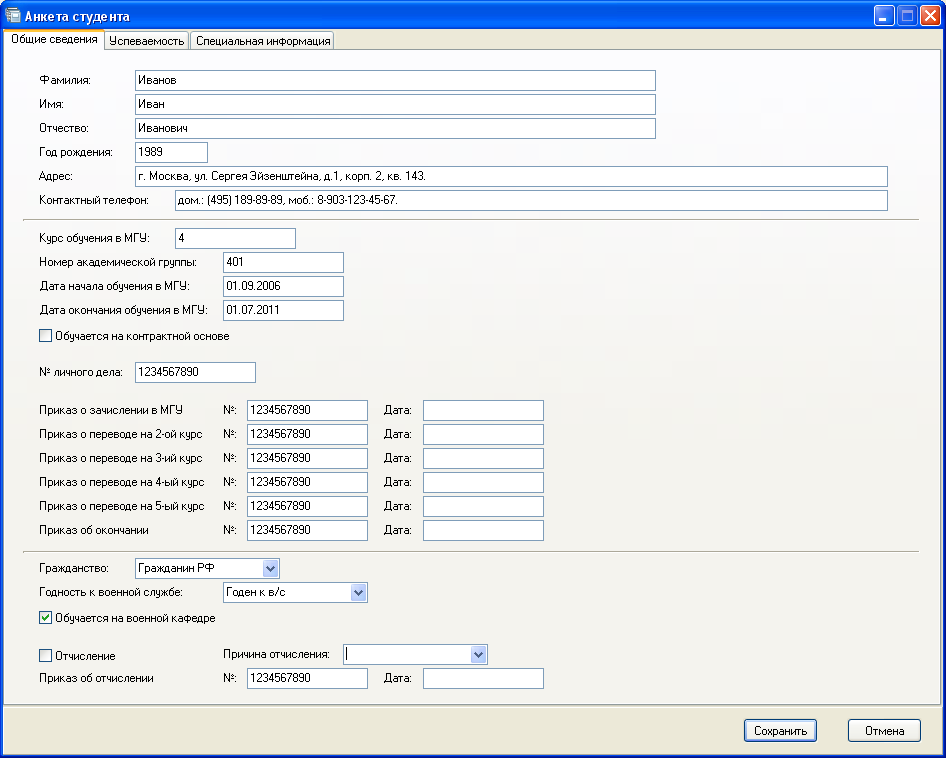Switch to the Успеваемость tab
This screenshot has width=946, height=758.
[x=147, y=41]
